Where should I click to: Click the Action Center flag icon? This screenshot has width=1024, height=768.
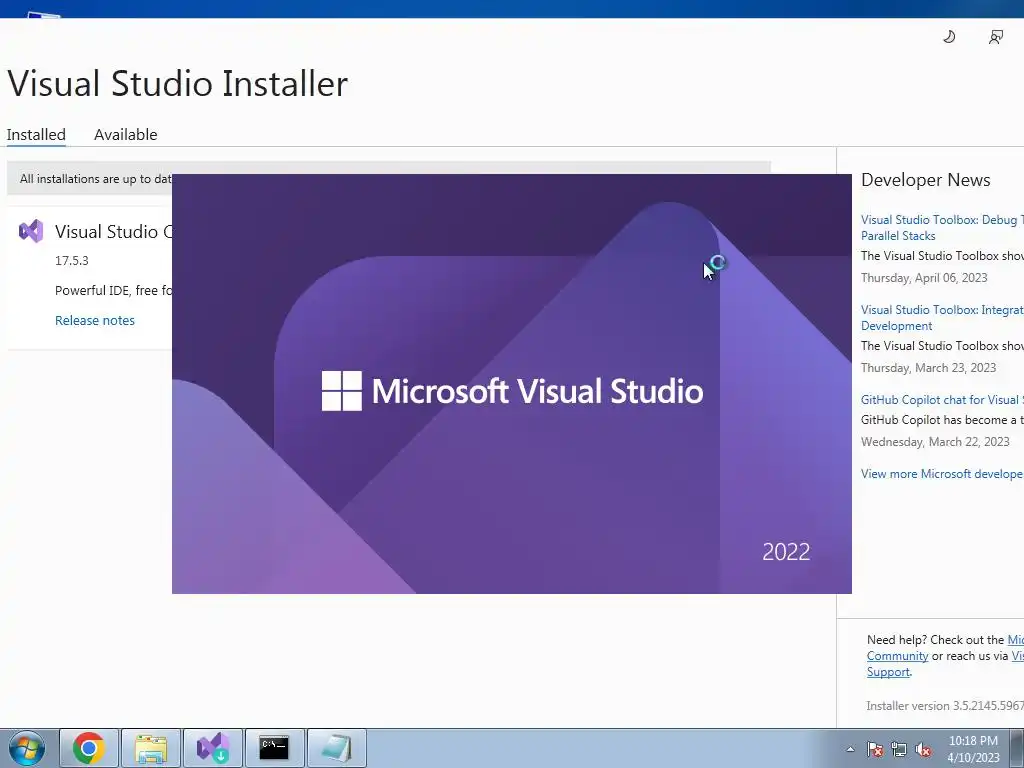[x=875, y=749]
